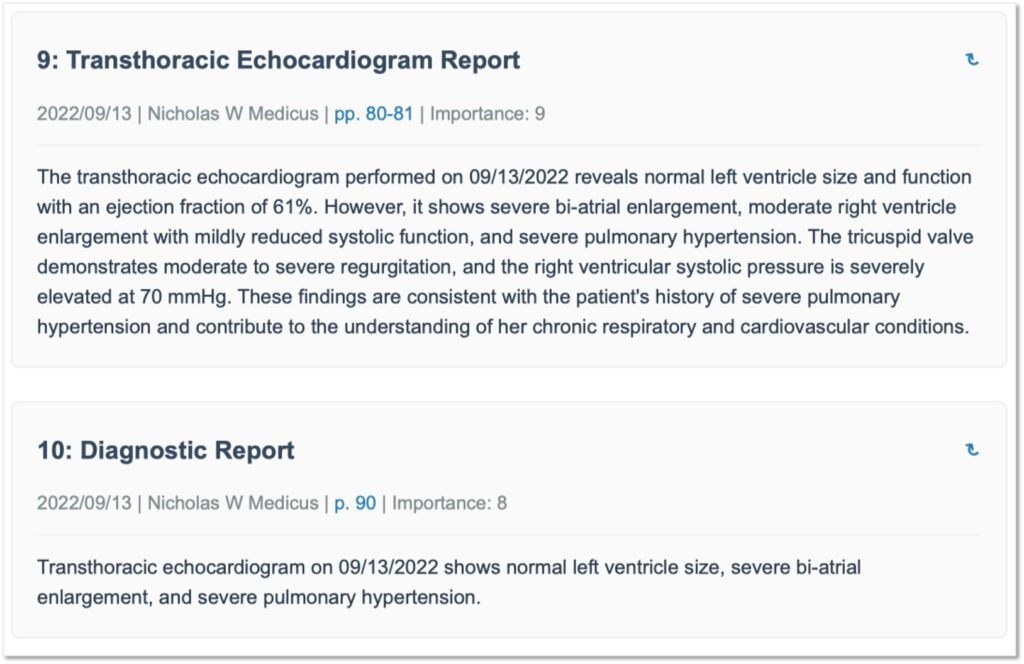Open the pp. 80-81 page link
This screenshot has width=1024, height=664.
tap(373, 113)
